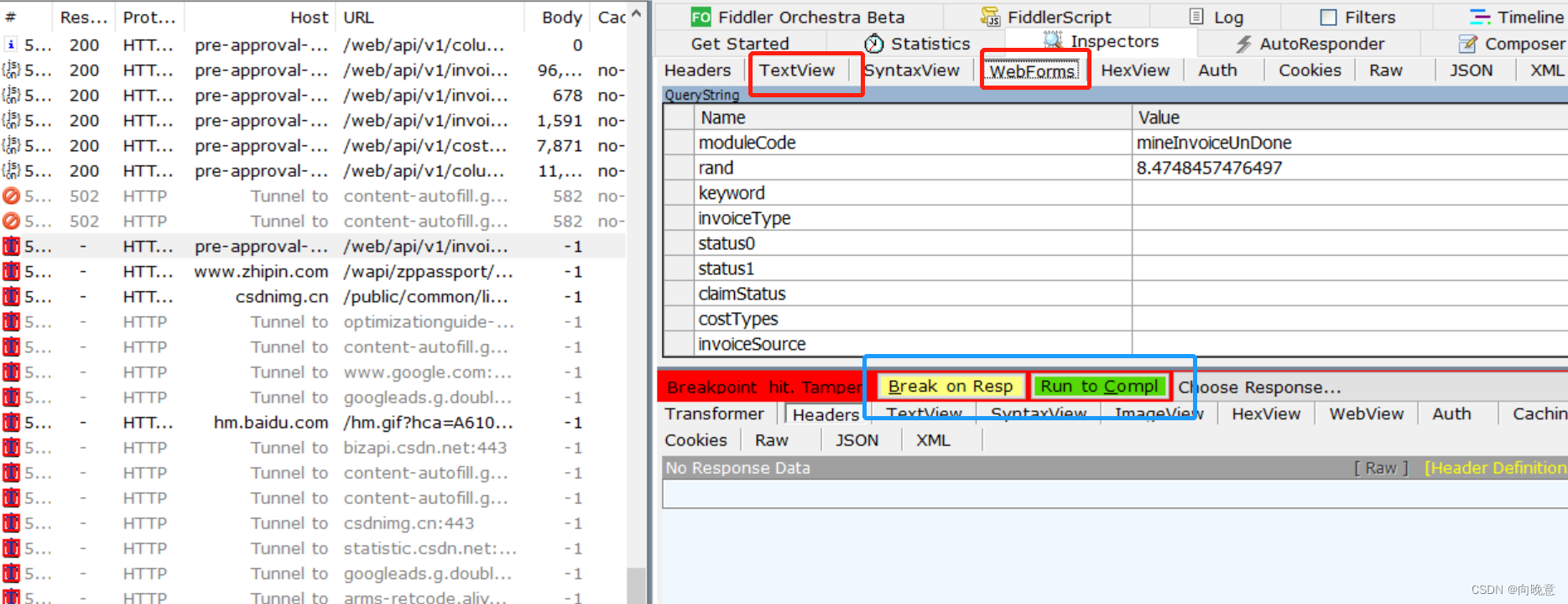Switch request inspector to TextView
This screenshot has width=1568, height=604.
(797, 70)
